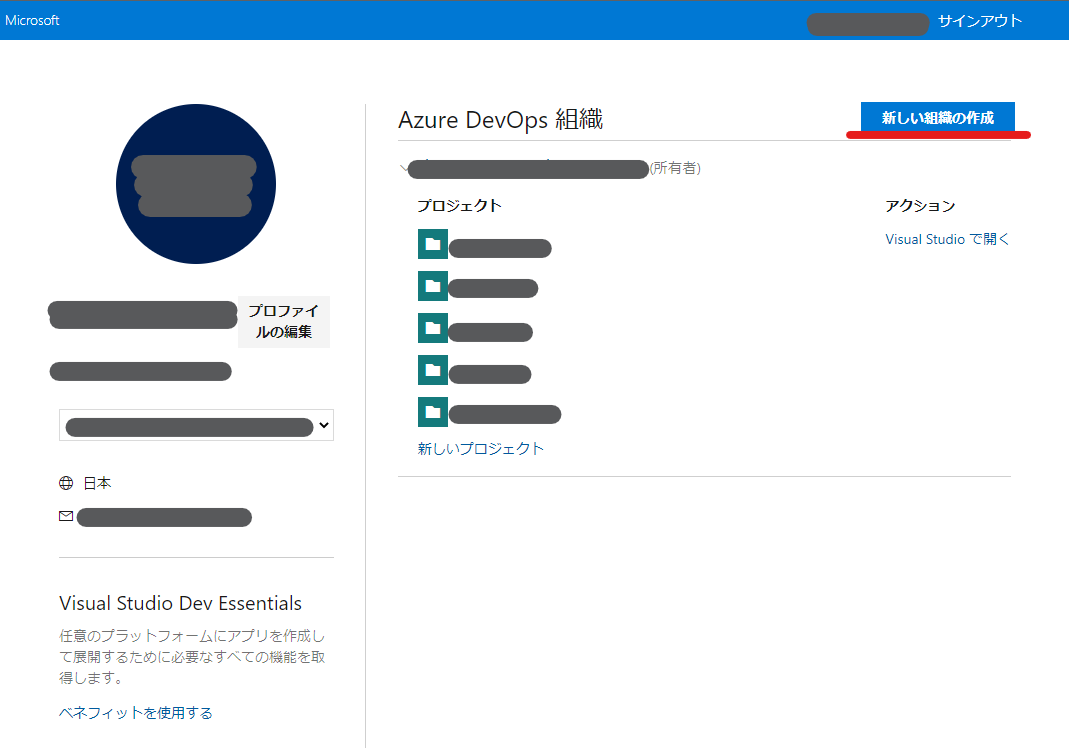Click the first project's folder icon

tap(432, 244)
